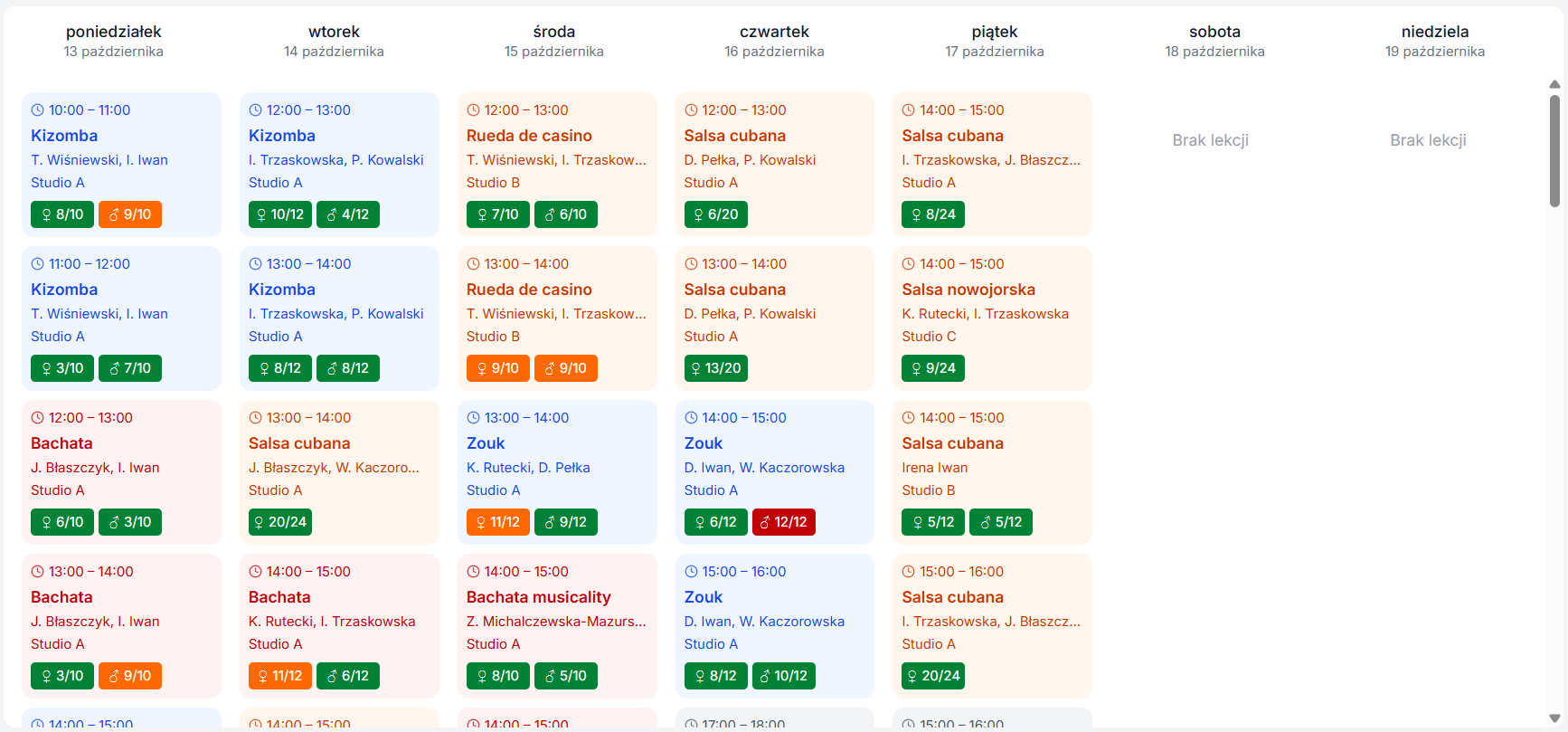Viewport: 1568px width, 732px height.
Task: Click instructor name Irena Iwan
Action: (934, 468)
